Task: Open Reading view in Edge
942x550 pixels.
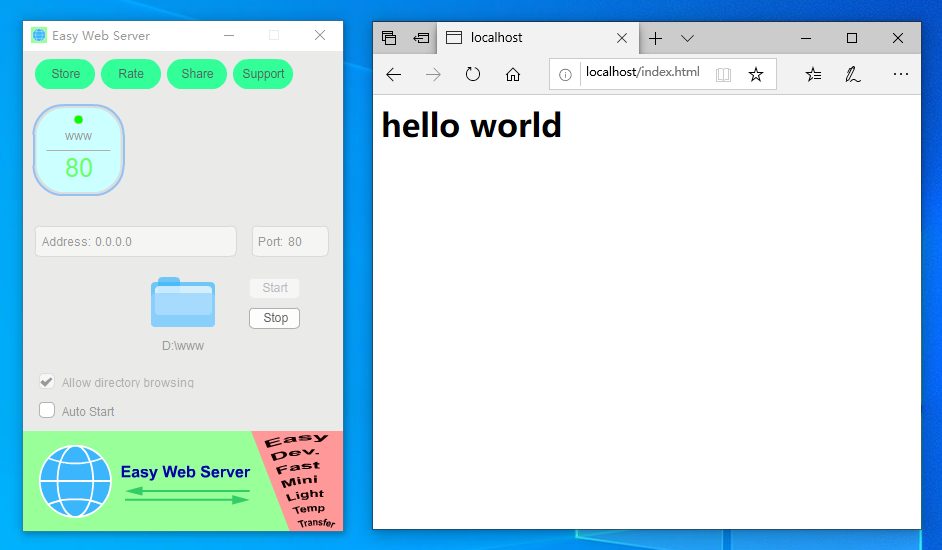Action: click(x=723, y=75)
